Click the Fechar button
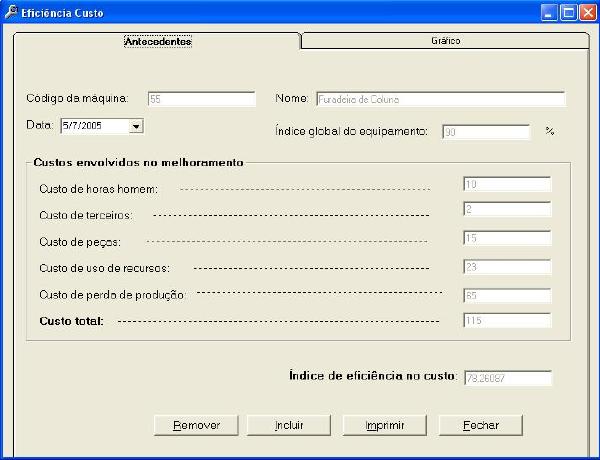Viewport: 600px width, 460px height. tap(481, 425)
